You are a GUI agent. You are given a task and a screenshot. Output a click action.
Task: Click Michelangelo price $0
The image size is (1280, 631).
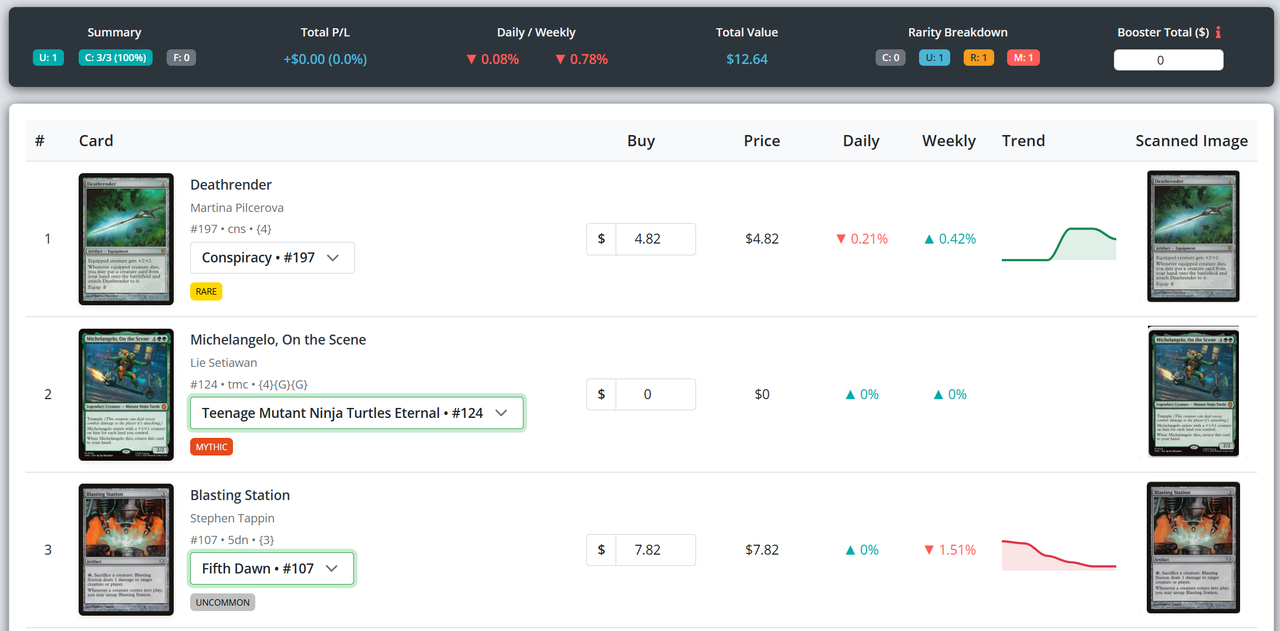tap(762, 394)
